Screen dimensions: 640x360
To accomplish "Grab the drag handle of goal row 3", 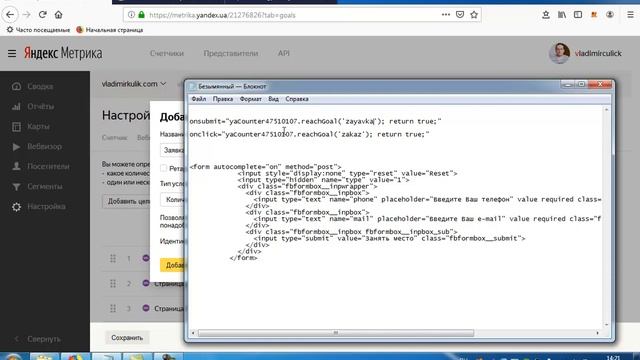I will pos(113,309).
